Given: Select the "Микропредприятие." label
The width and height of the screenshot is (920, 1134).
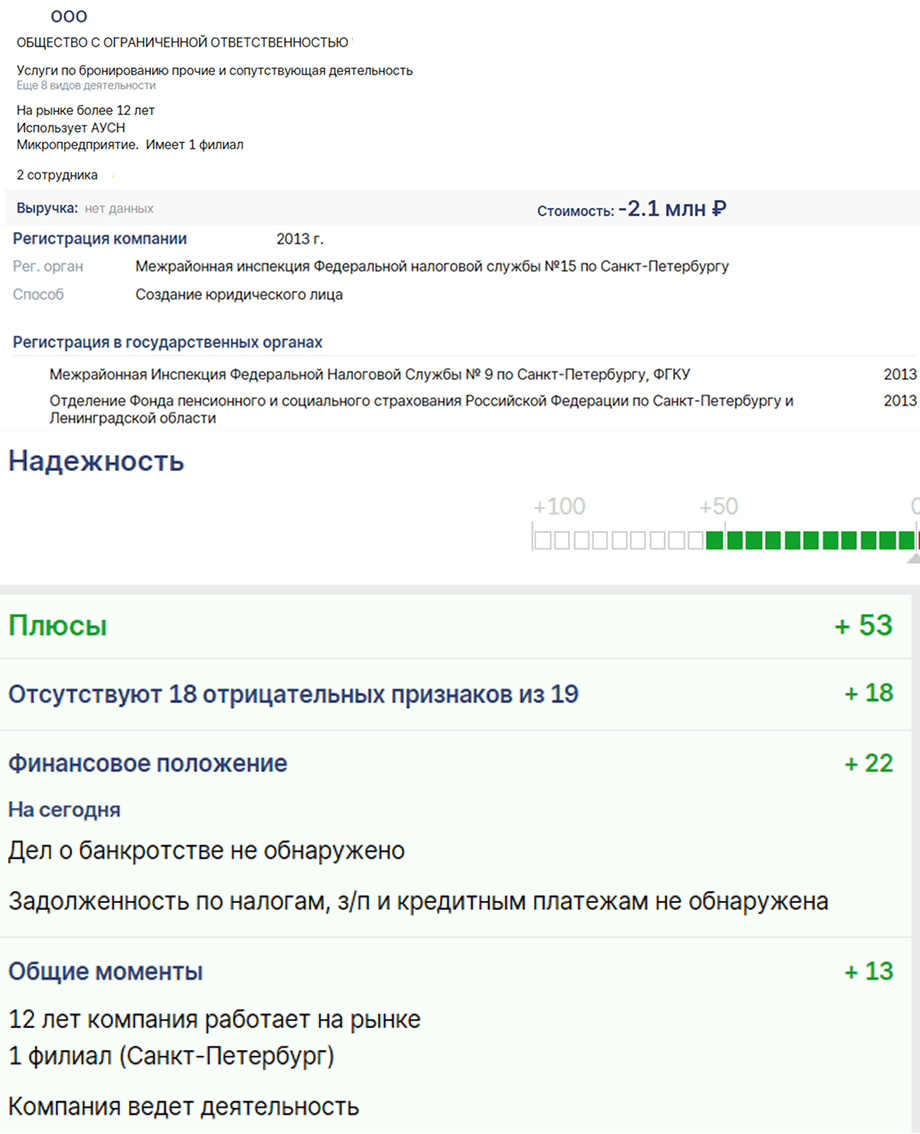Looking at the screenshot, I should click(77, 145).
